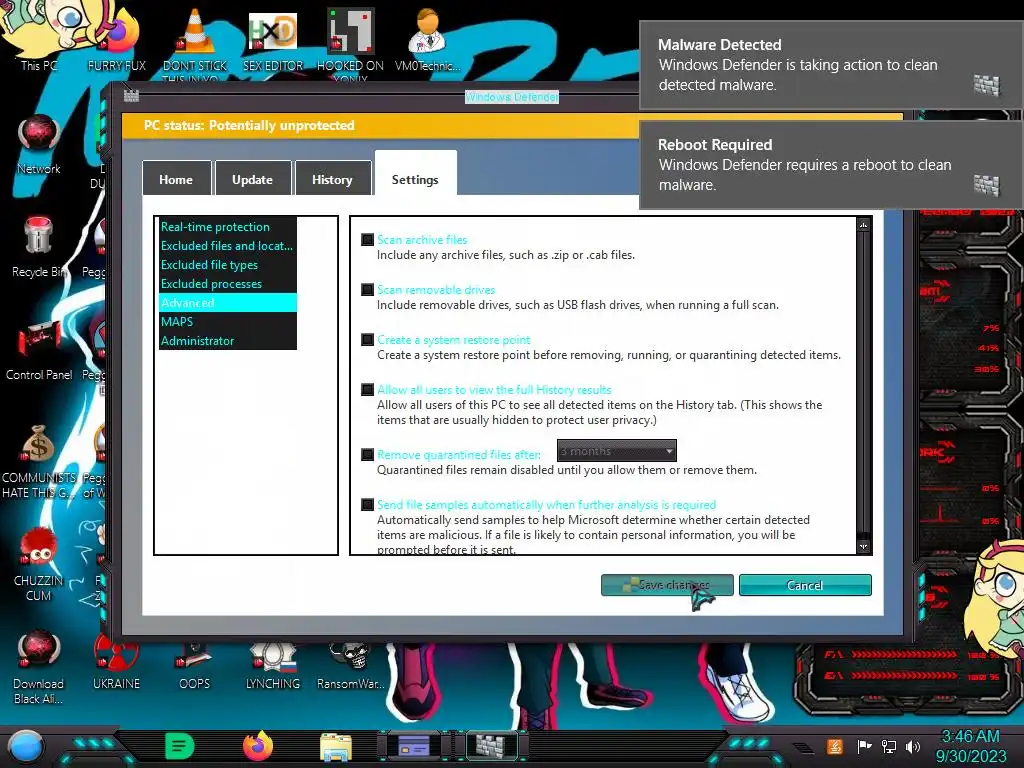
Task: Click the Start orb on the taskbar
Action: 25,746
